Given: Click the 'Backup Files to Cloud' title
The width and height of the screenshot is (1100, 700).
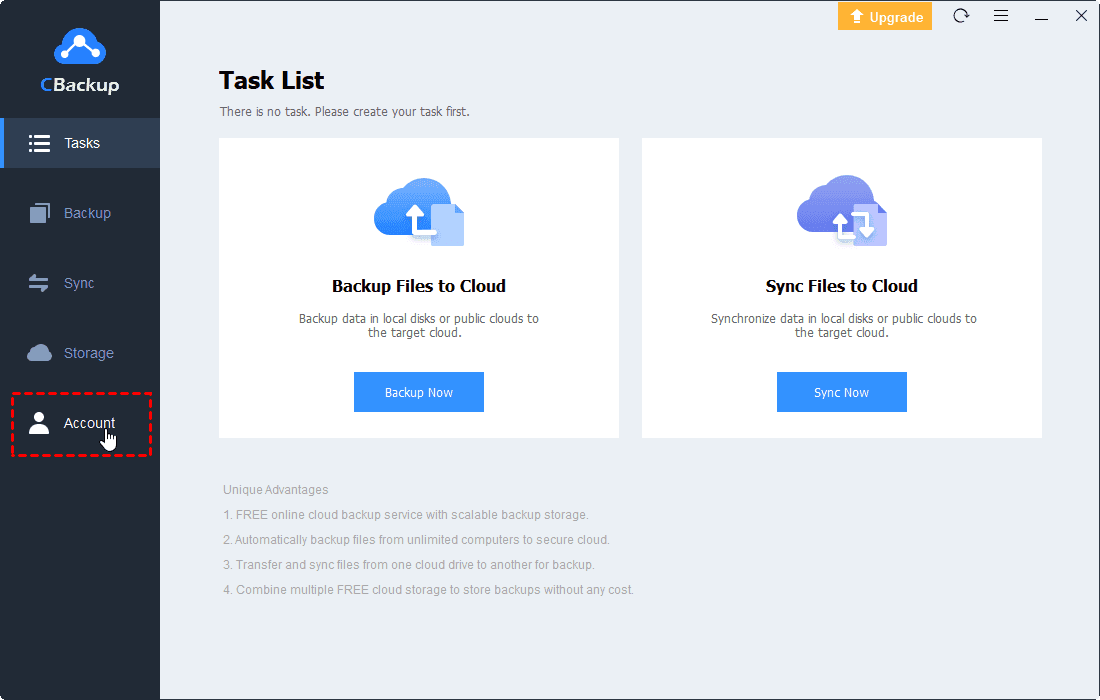Looking at the screenshot, I should (419, 286).
